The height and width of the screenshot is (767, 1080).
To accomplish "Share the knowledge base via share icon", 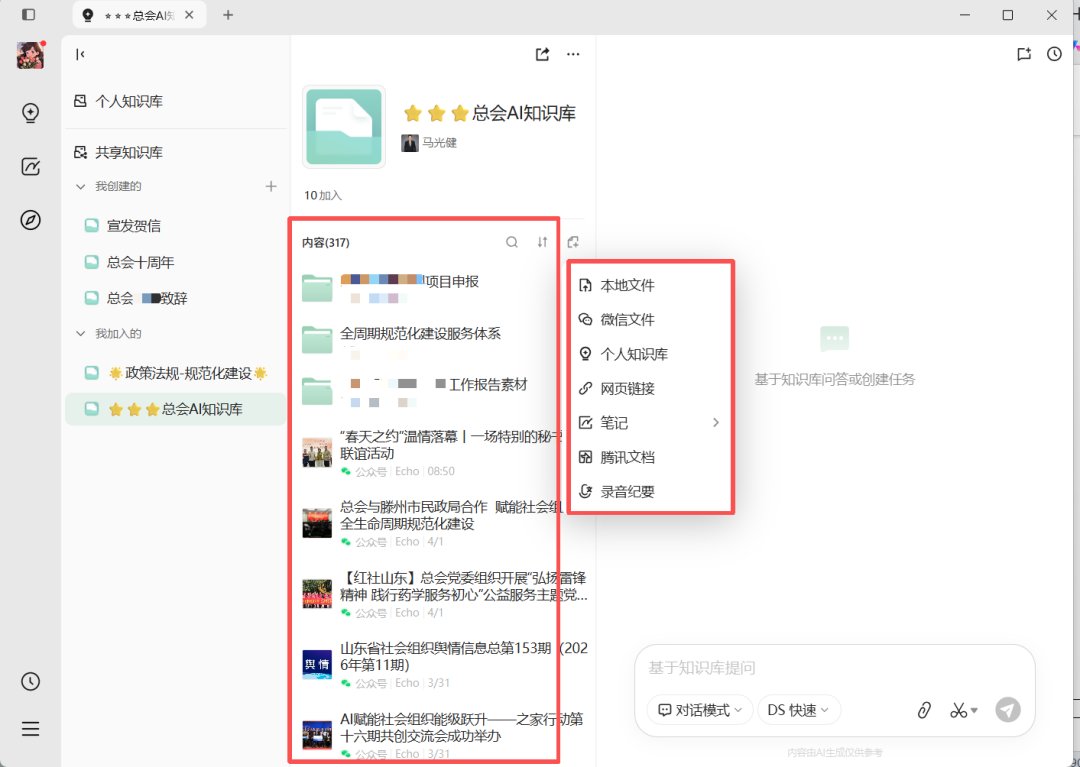I will tap(543, 54).
